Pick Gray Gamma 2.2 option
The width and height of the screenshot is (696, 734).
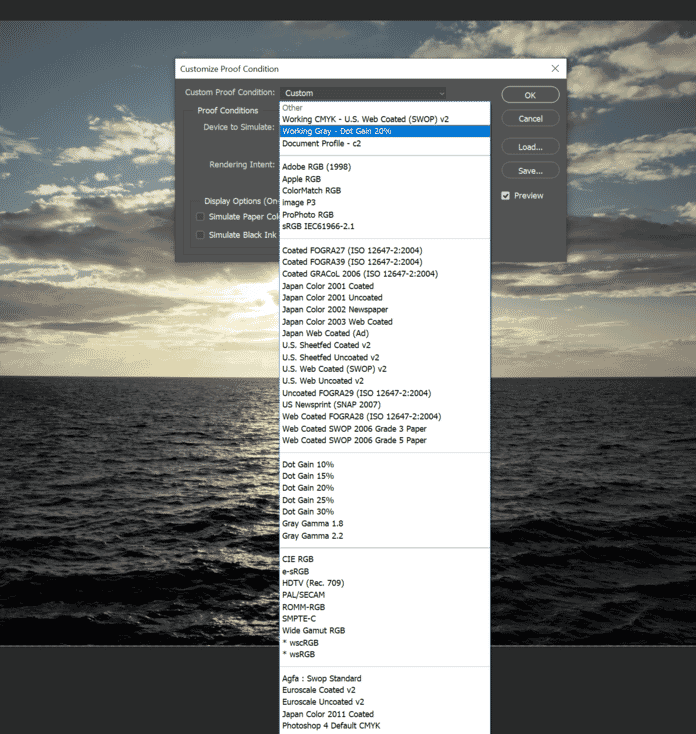point(313,535)
